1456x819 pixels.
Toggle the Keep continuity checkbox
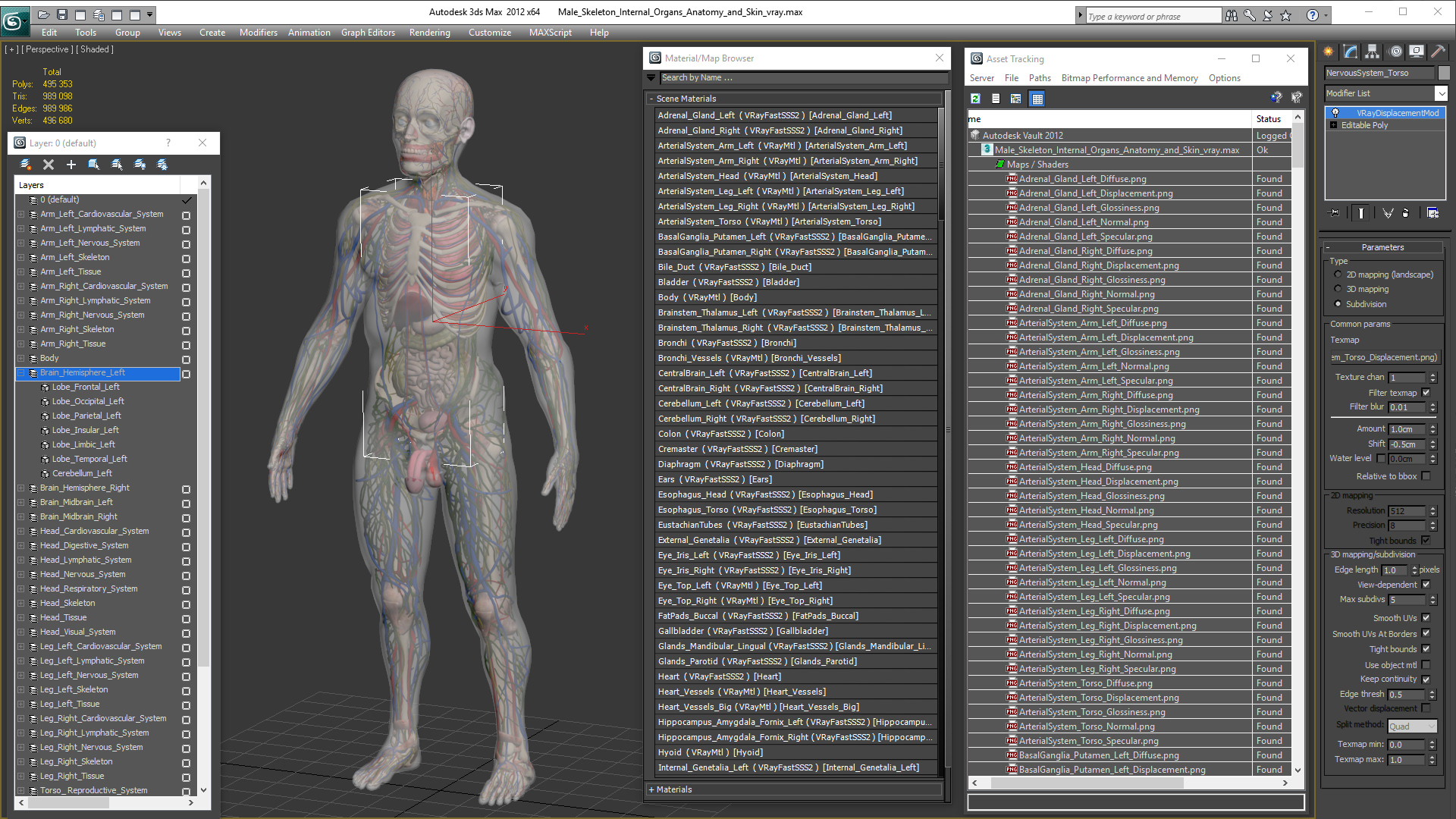(1426, 679)
